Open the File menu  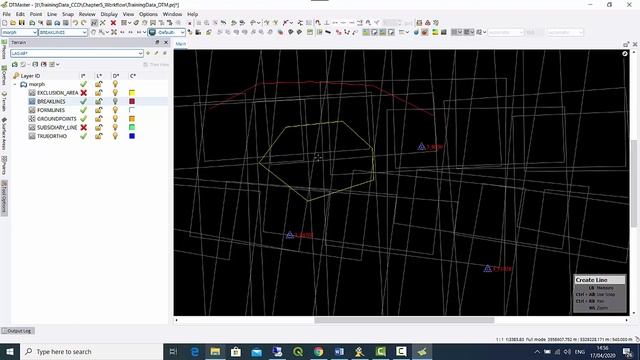7,14
